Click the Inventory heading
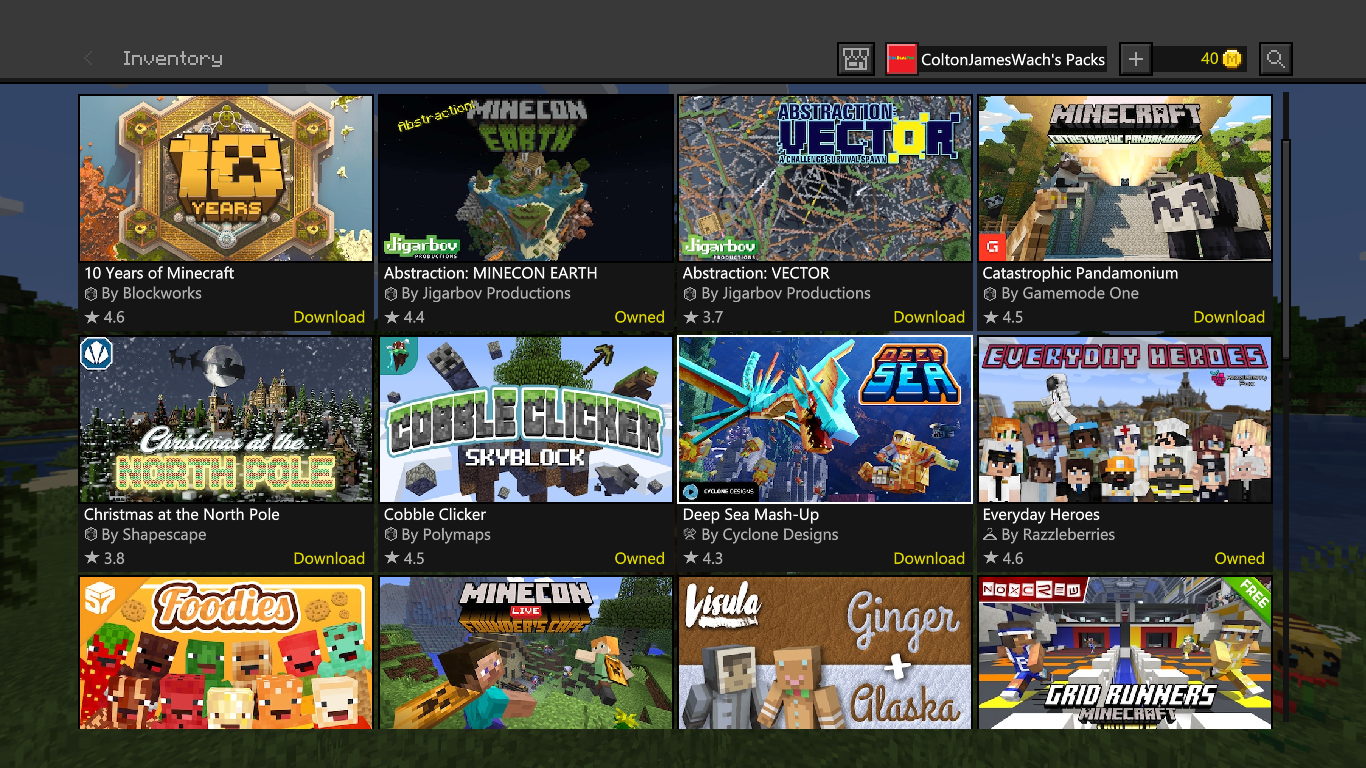The height and width of the screenshot is (768, 1366). click(x=172, y=59)
